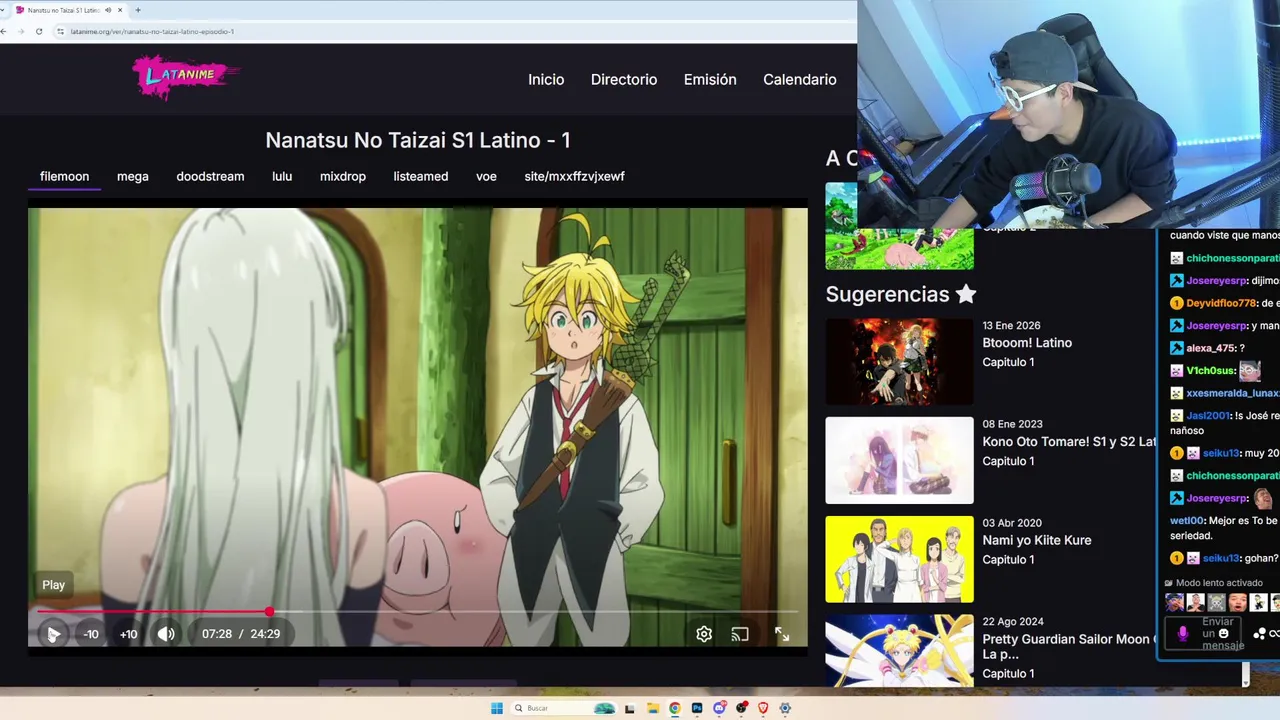Open the Btooom! Latino suggestion title
The width and height of the screenshot is (1280, 720).
click(1027, 342)
